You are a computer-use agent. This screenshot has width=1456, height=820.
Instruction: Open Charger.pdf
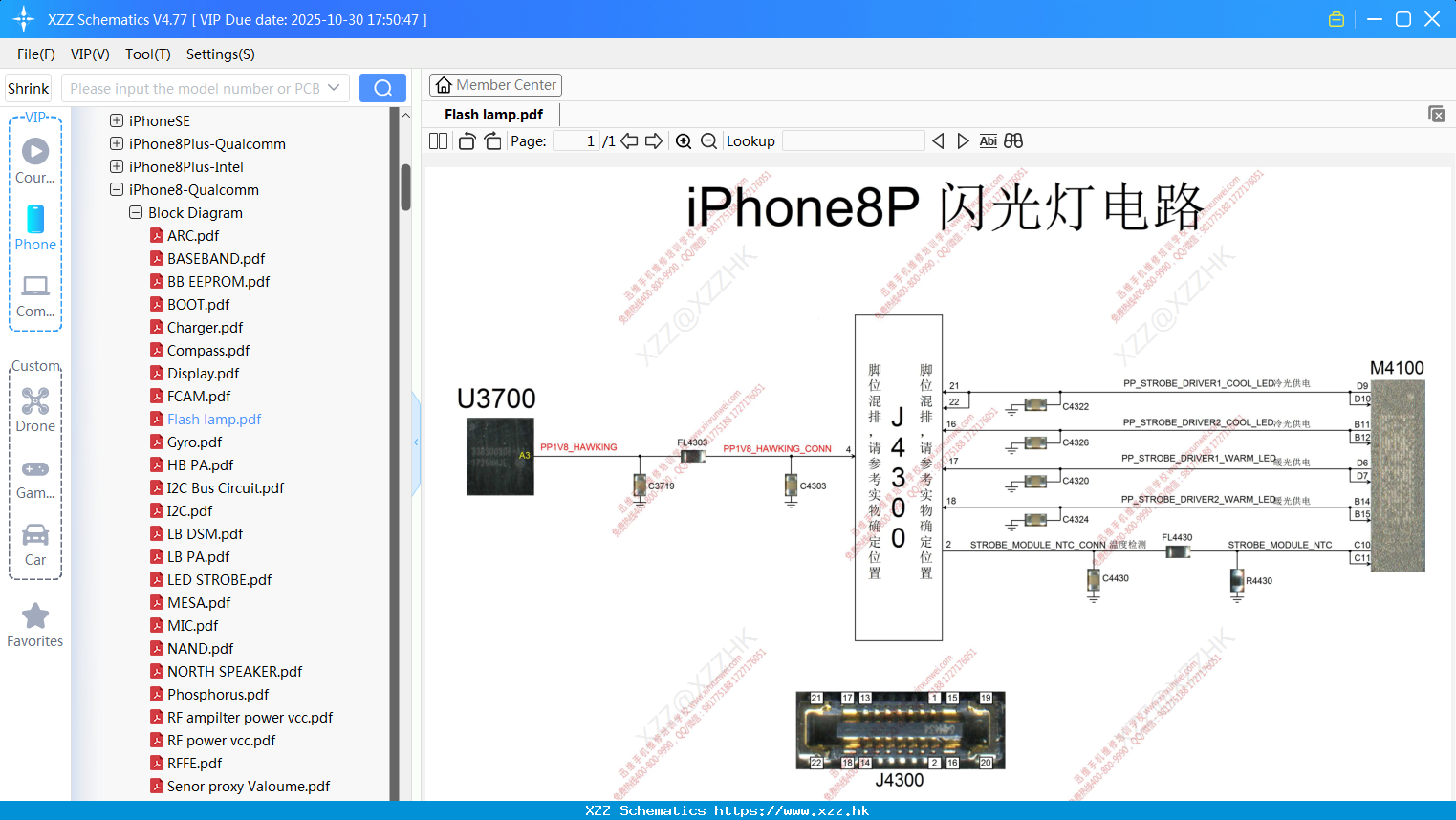coord(205,327)
